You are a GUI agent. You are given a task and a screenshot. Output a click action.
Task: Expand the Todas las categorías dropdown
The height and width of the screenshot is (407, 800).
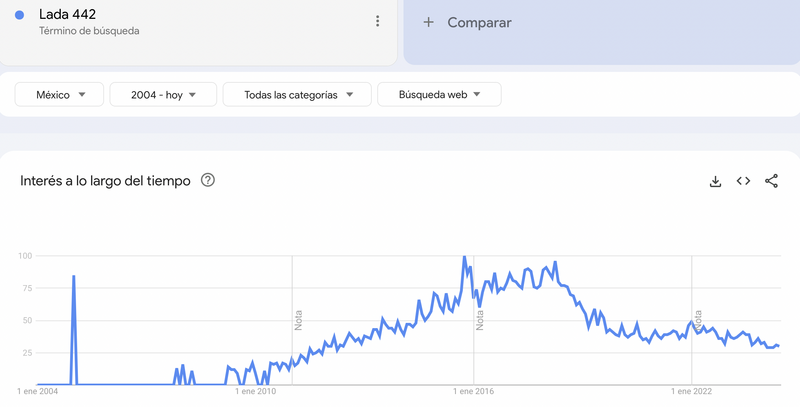pyautogui.click(x=297, y=95)
